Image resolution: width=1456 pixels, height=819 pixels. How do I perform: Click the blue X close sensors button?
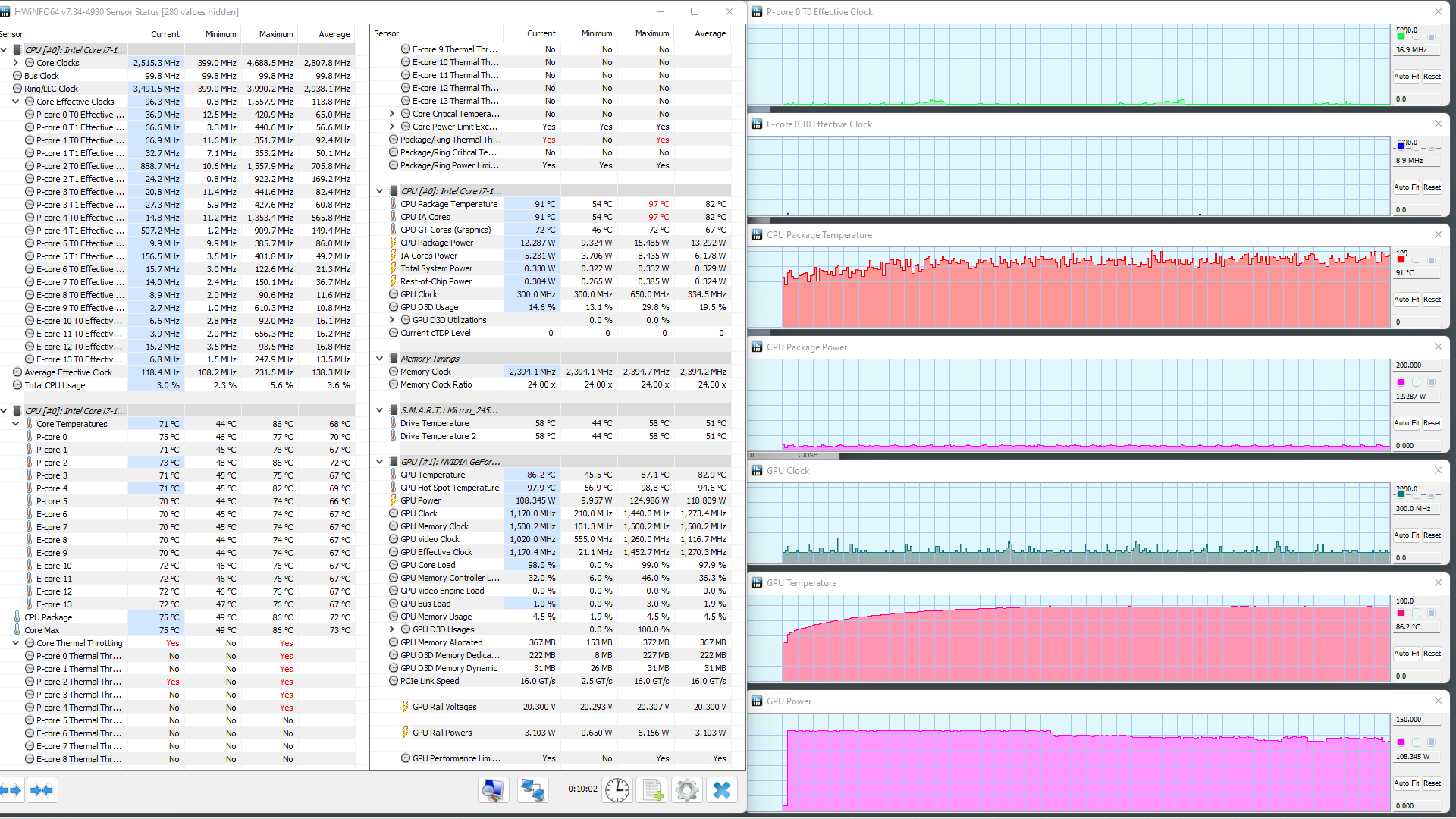pyautogui.click(x=722, y=790)
